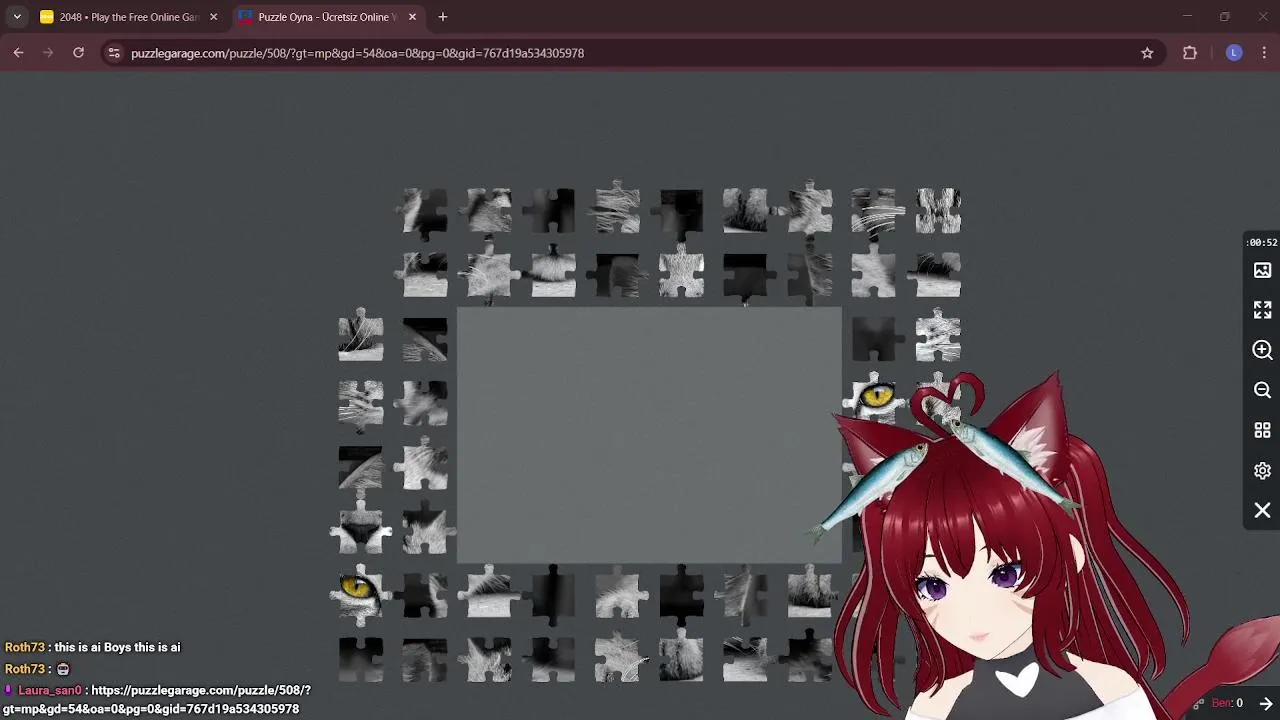Open the Chrome three-dot menu
Image resolution: width=1280 pixels, height=720 pixels.
tap(1264, 53)
